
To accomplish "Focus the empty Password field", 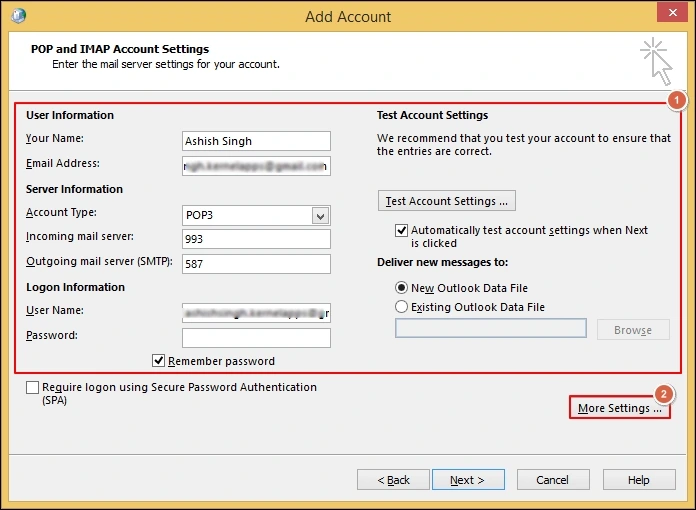I will pos(256,338).
